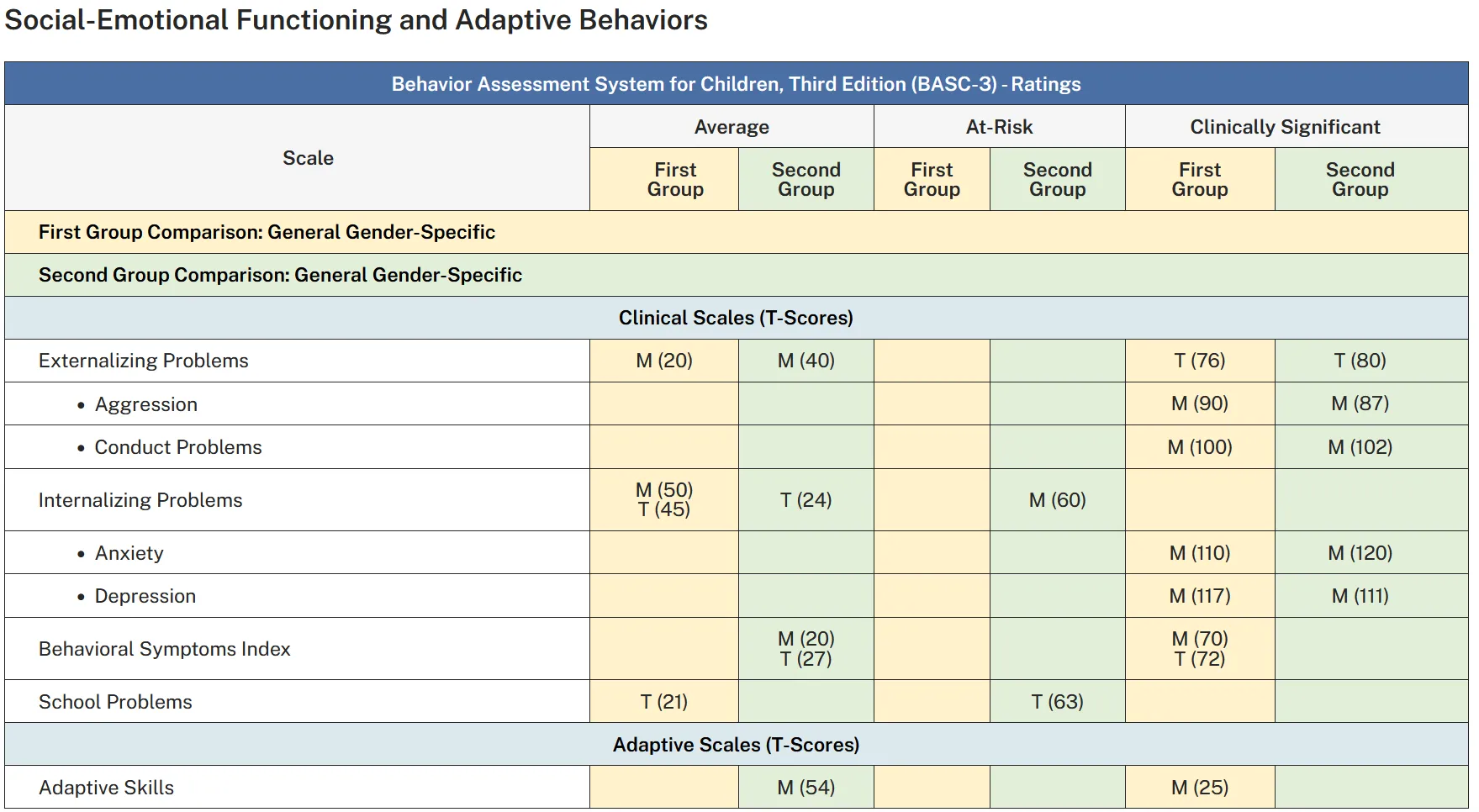Select the T (63) School Problems cell
The height and width of the screenshot is (812, 1479).
pyautogui.click(x=1058, y=702)
